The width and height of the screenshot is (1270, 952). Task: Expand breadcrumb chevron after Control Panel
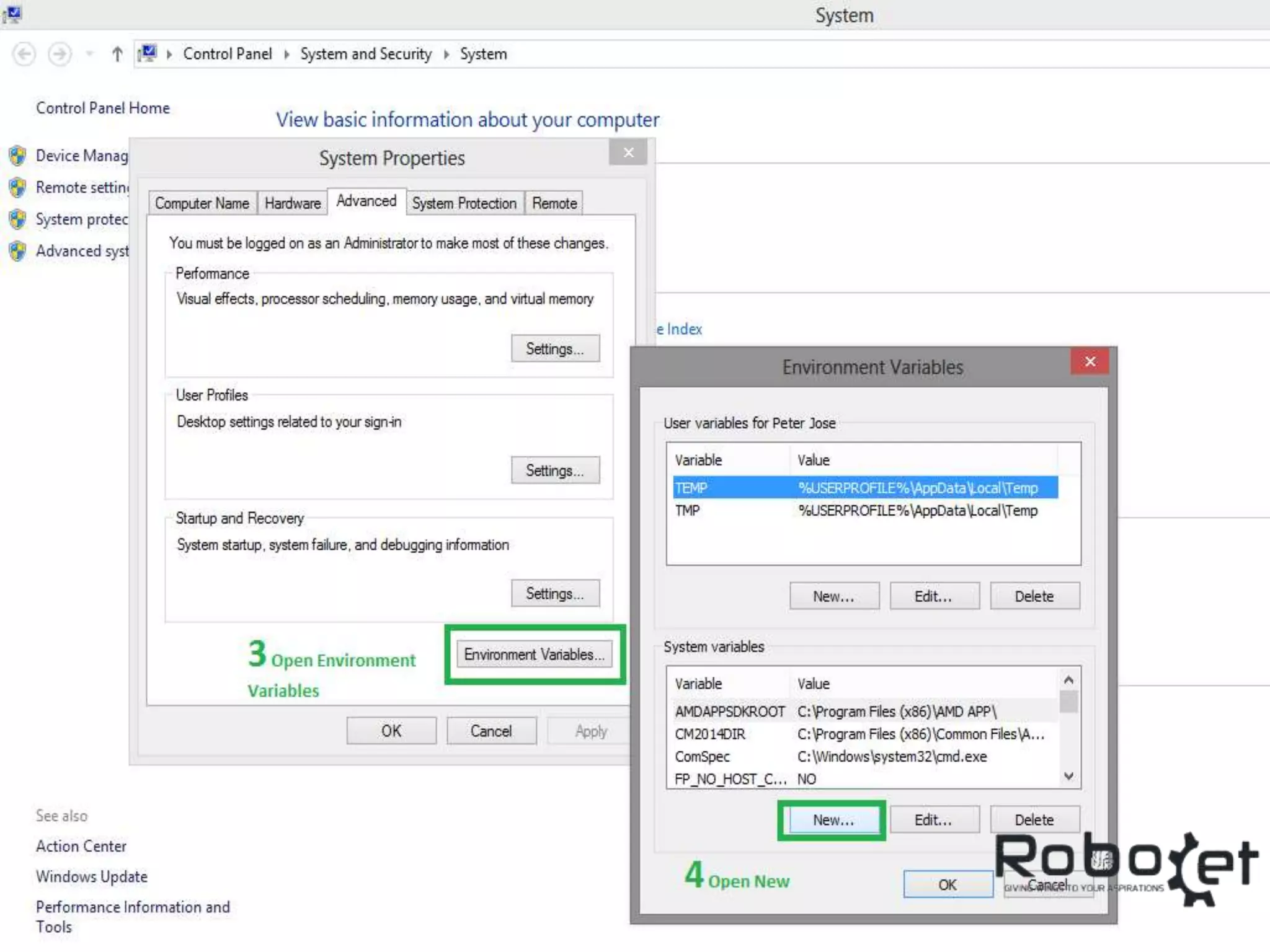pyautogui.click(x=286, y=55)
